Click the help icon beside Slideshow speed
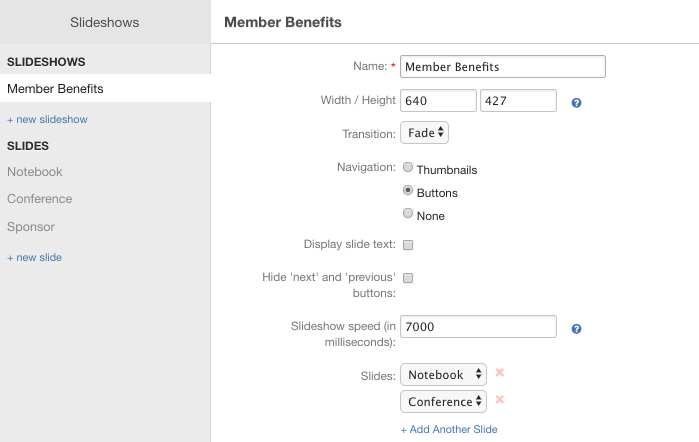This screenshot has height=442, width=699. 576,329
